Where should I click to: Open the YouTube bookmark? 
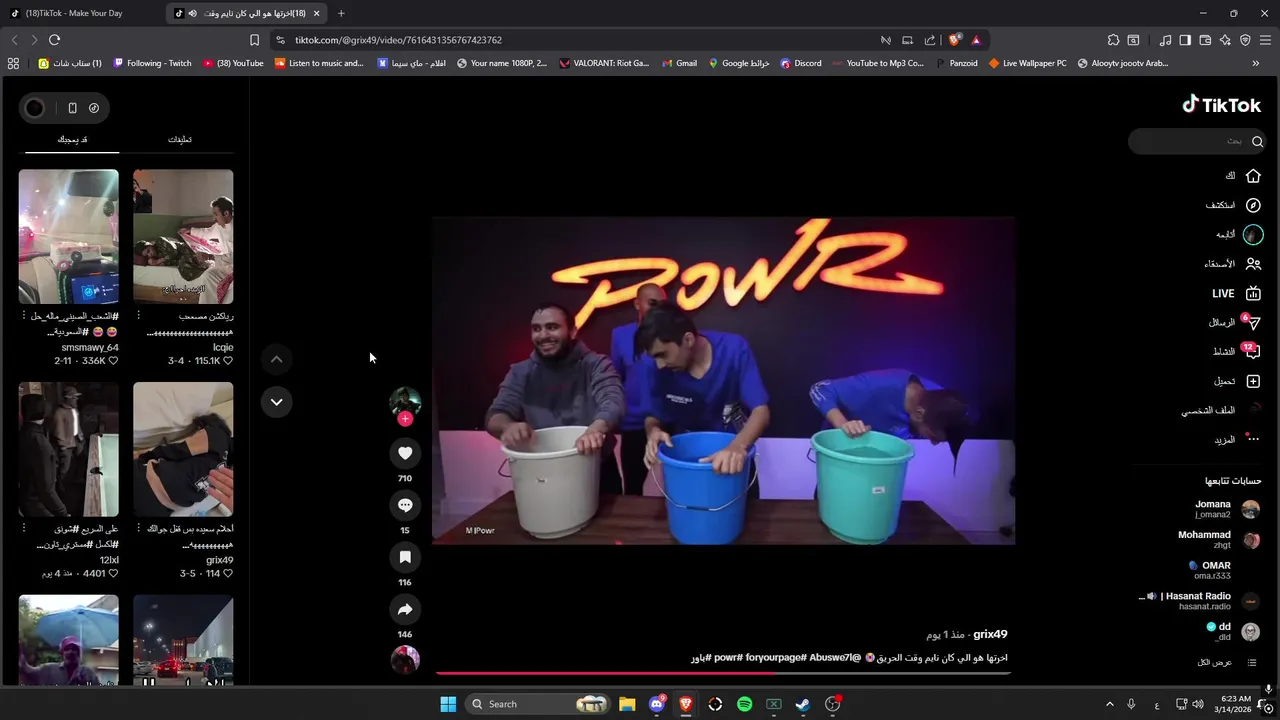click(x=233, y=63)
